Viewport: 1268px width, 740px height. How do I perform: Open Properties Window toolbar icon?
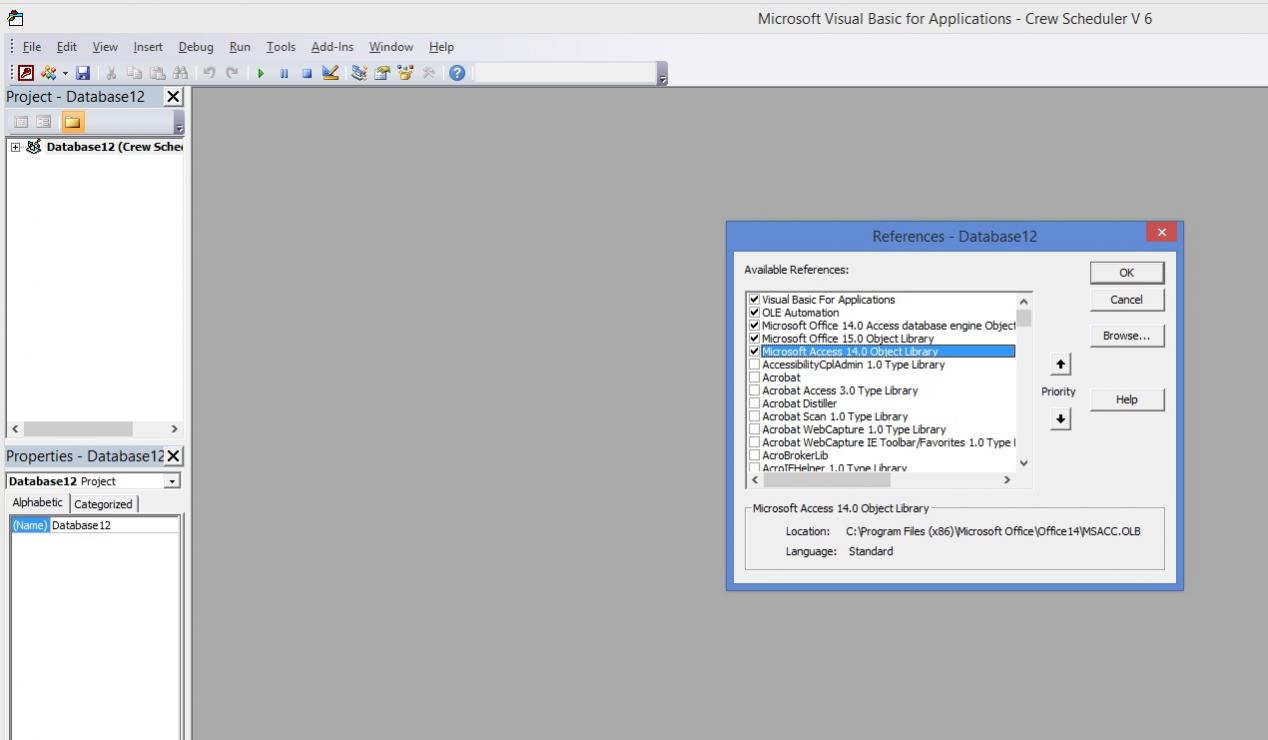382,73
